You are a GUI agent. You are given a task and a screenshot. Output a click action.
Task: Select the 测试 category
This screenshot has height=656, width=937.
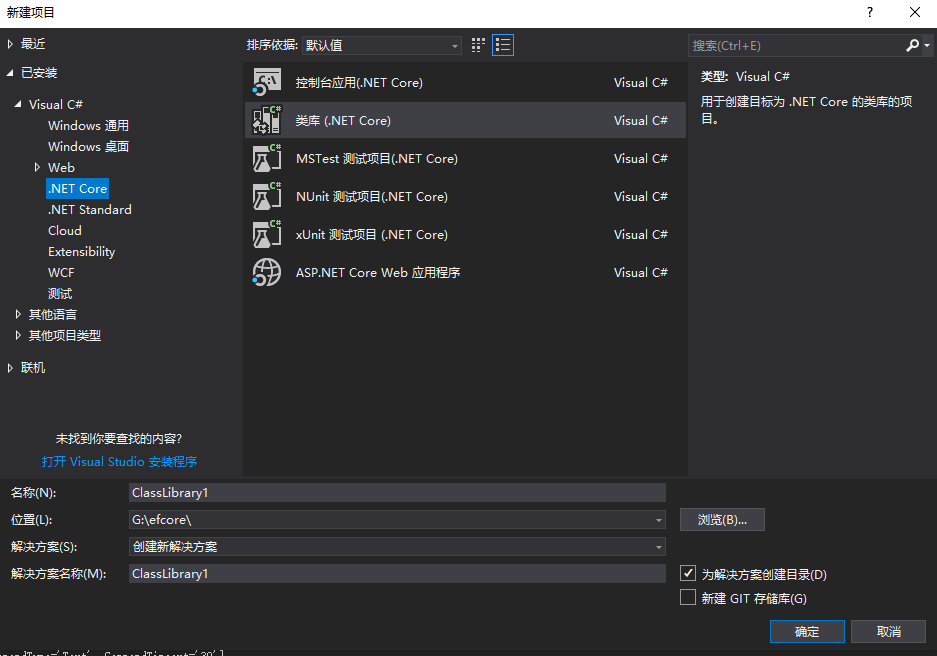pyautogui.click(x=60, y=293)
